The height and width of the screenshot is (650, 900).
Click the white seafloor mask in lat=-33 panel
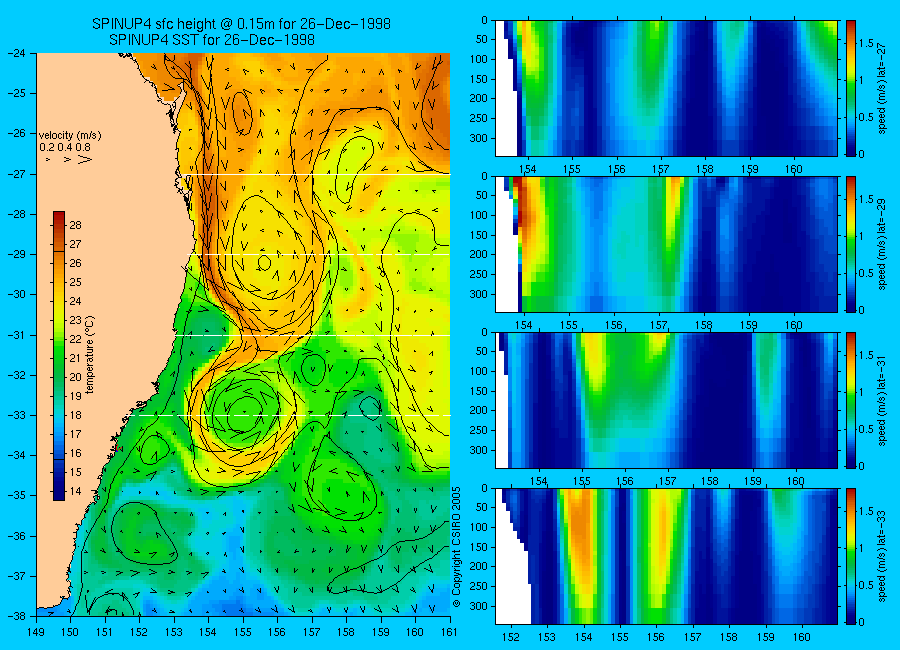[x=513, y=580]
